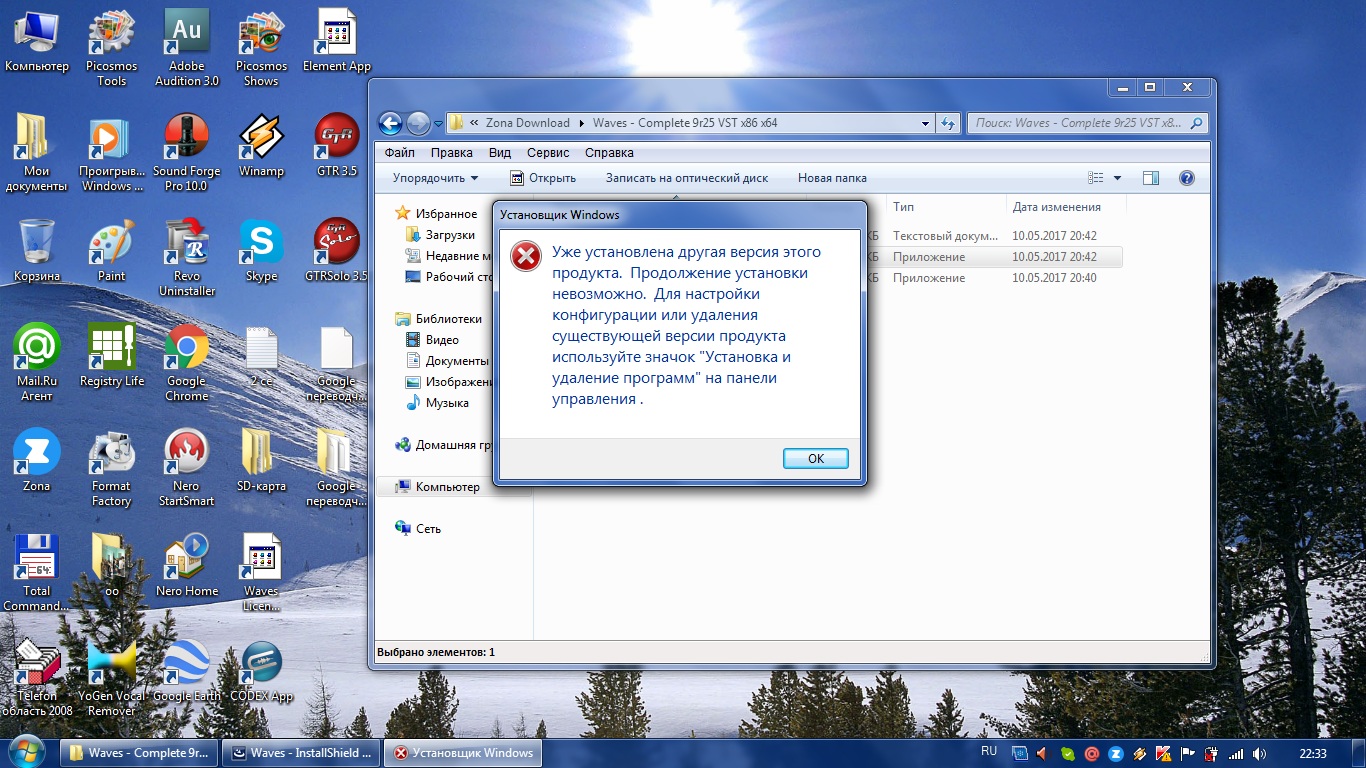Select Zona Download in the breadcrumb
Screen dimensions: 1366x768
coord(527,123)
